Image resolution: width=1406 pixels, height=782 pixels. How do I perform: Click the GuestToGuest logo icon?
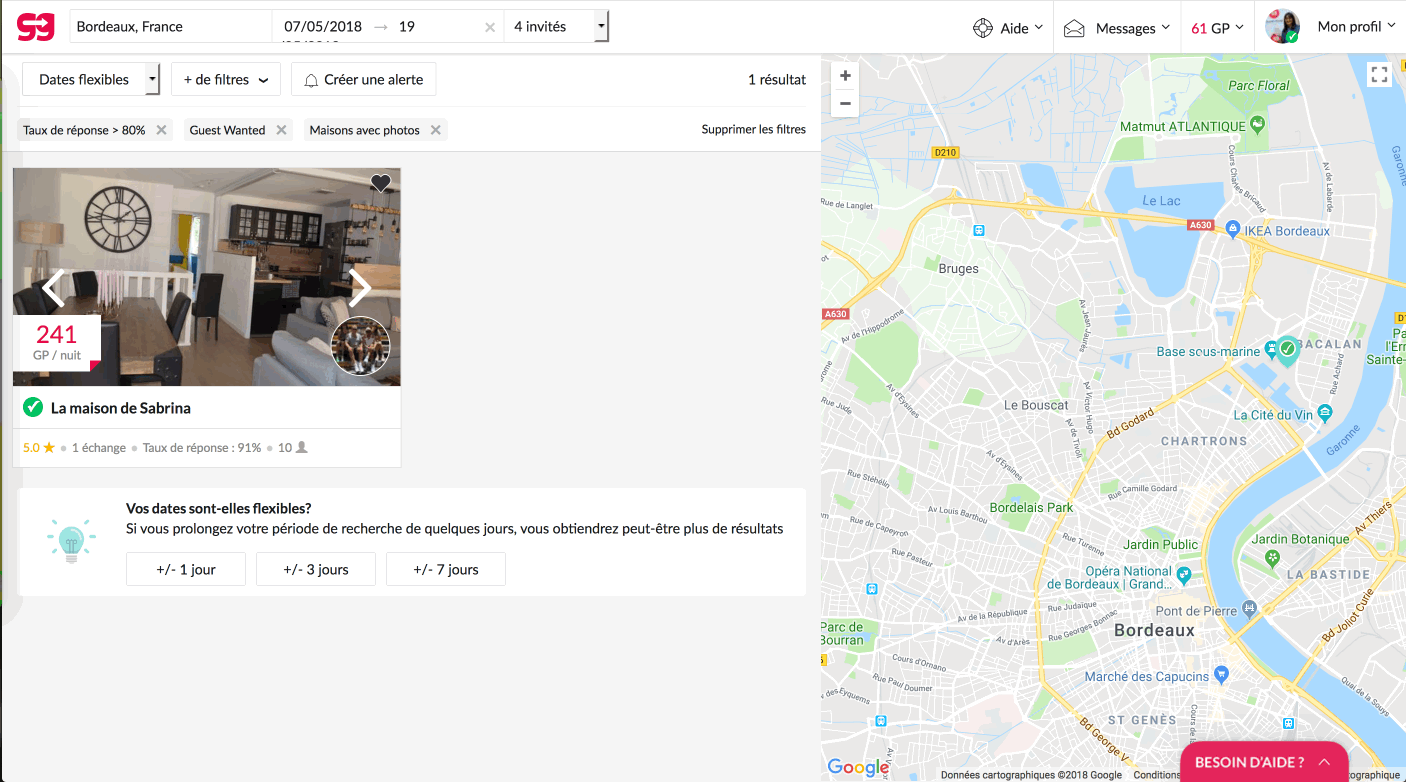tap(35, 27)
